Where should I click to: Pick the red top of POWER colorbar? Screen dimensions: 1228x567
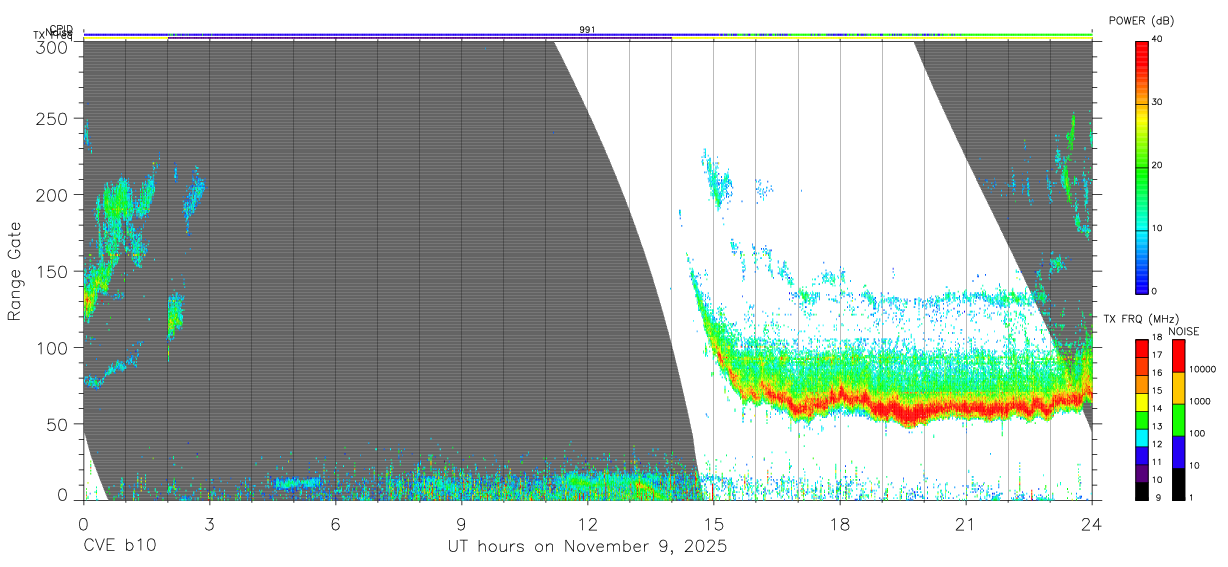point(1142,55)
